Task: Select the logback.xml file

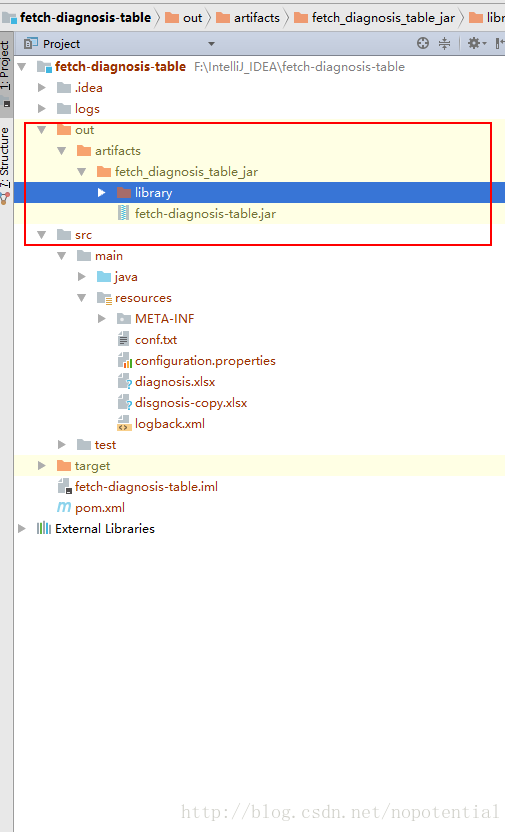Action: tap(170, 424)
